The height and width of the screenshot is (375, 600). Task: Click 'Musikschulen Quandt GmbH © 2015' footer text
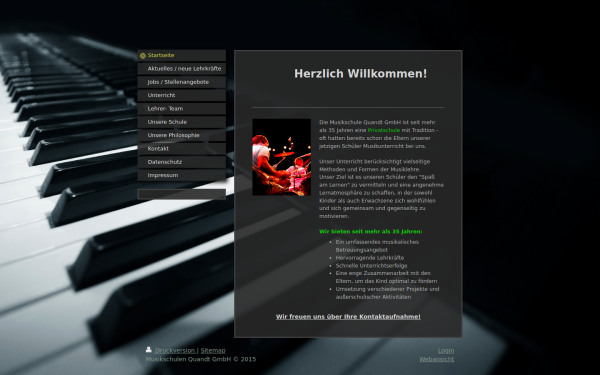pyautogui.click(x=201, y=359)
